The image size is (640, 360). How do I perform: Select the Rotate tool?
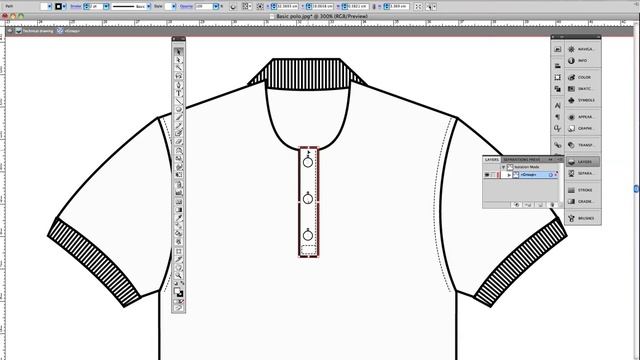tap(178, 151)
